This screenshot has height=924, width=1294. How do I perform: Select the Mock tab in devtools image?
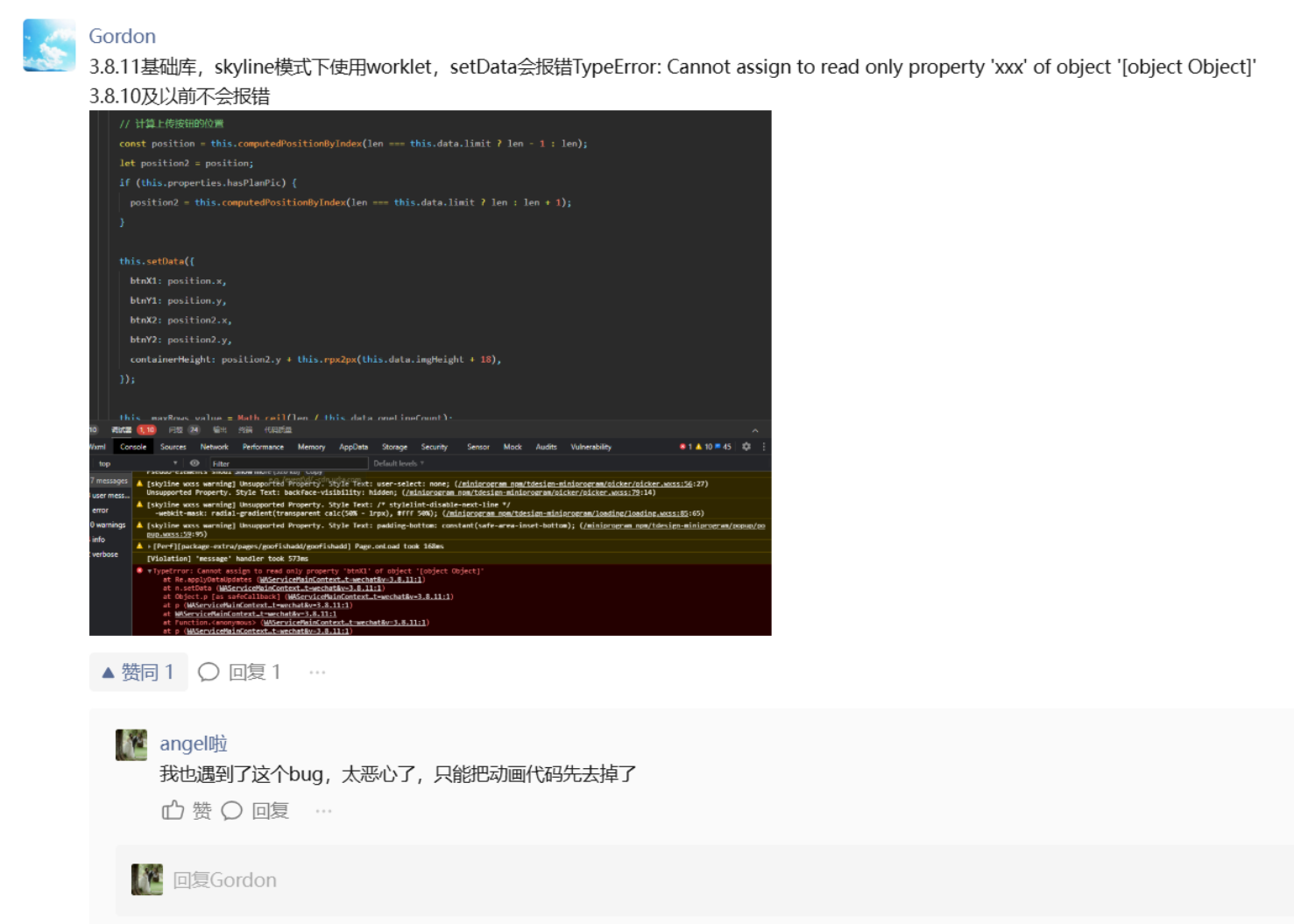click(x=513, y=447)
